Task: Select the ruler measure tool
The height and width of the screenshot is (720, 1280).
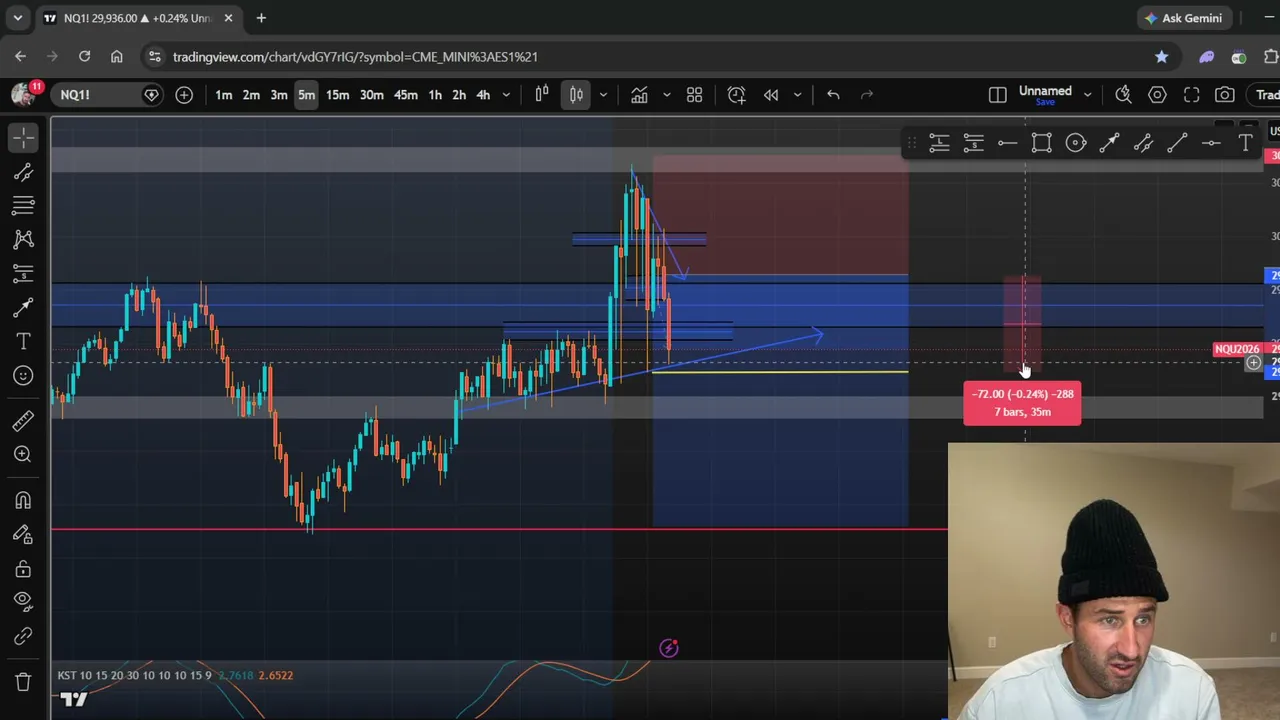Action: pos(23,421)
